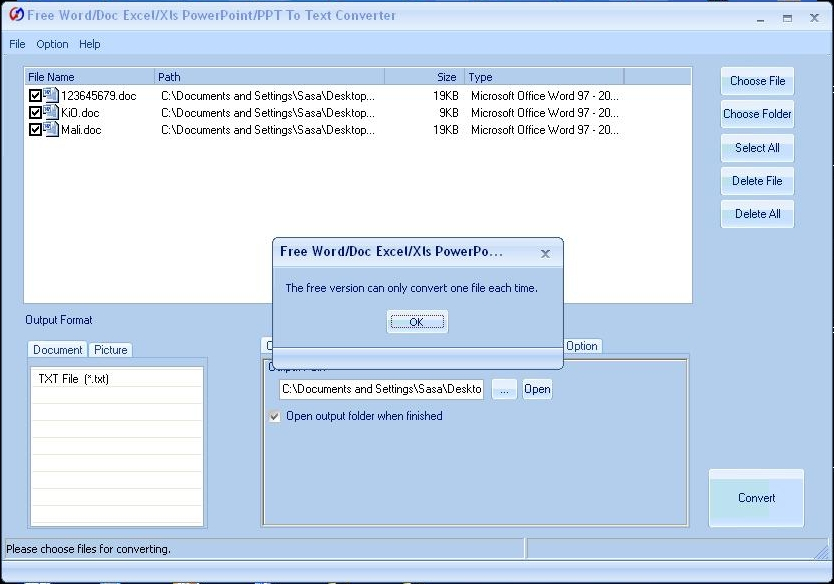The width and height of the screenshot is (834, 584).
Task: Sort by the File Name column header
Action: 89,77
